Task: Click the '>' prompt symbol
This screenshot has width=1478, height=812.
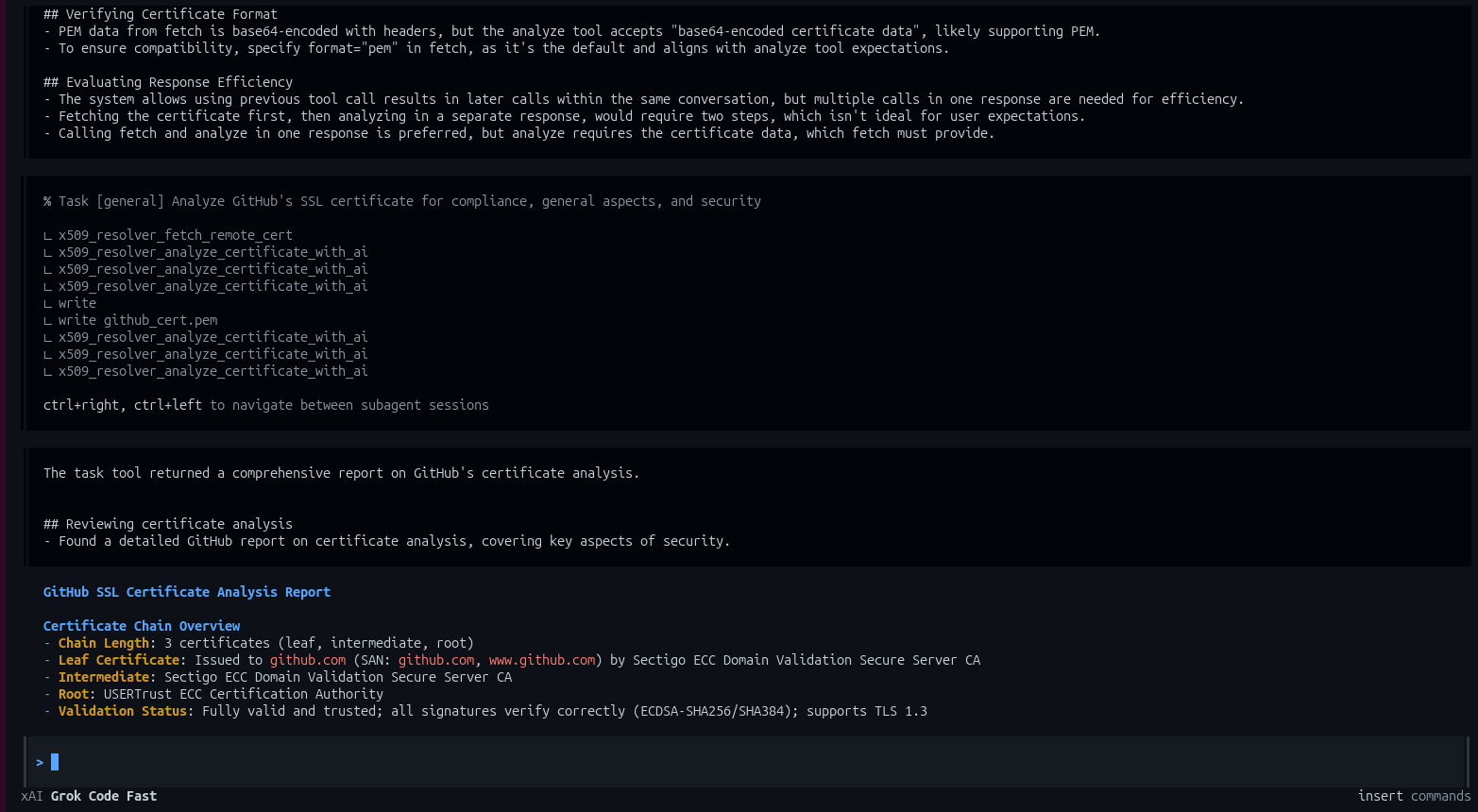Action: [x=40, y=762]
